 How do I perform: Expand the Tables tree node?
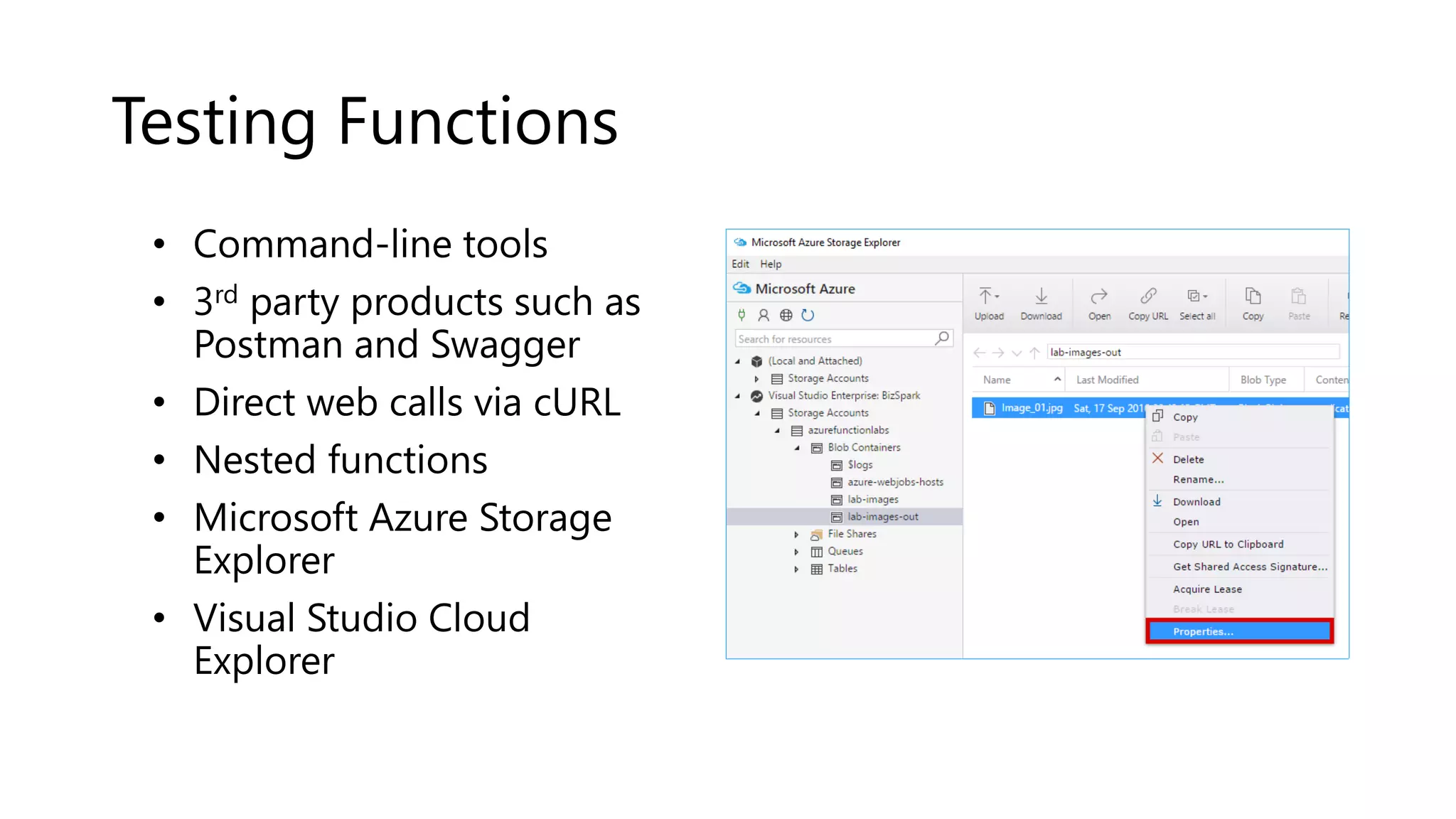[x=796, y=569]
